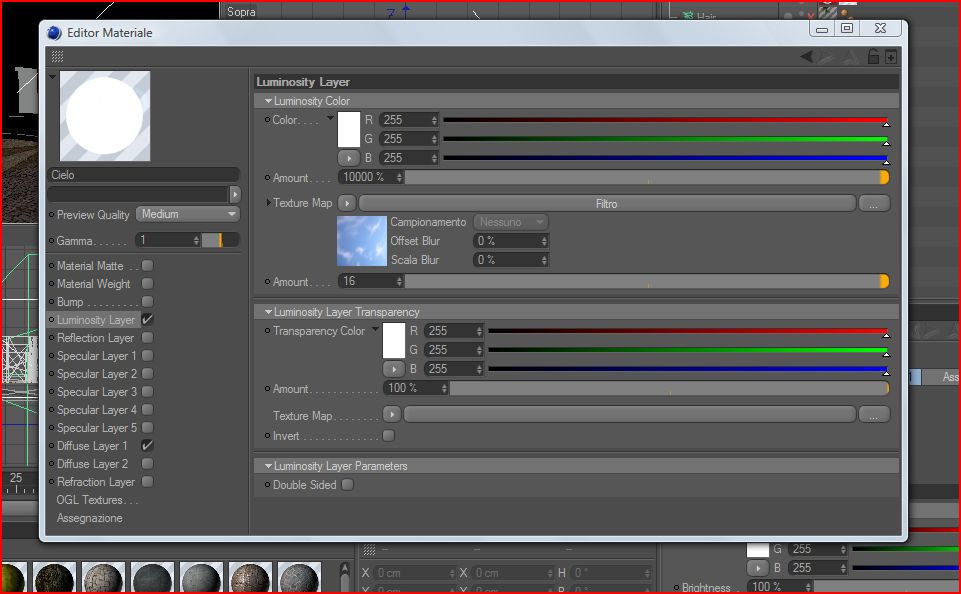This screenshot has width=961, height=594.
Task: Click the back arrow in Material Editor header
Action: point(807,57)
